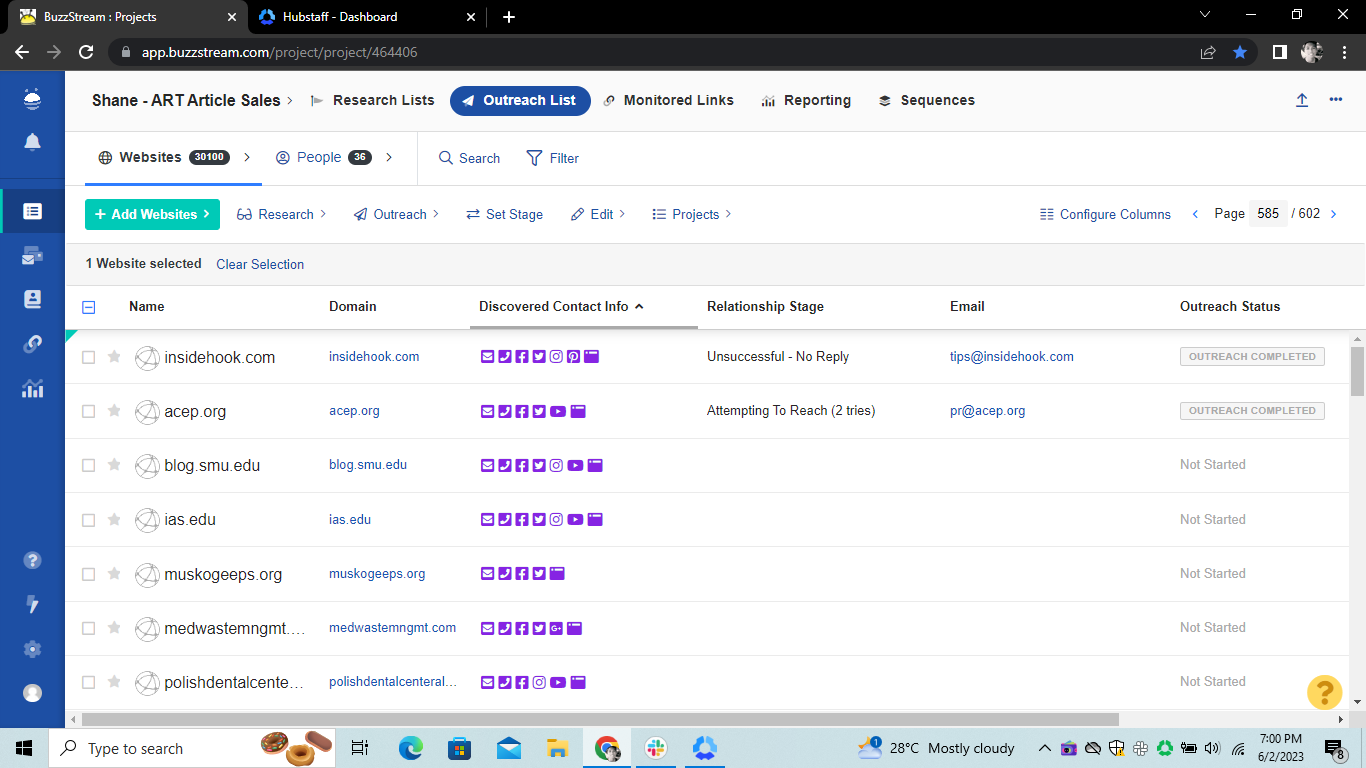Click the globe icon next to acep.org

[x=147, y=411]
